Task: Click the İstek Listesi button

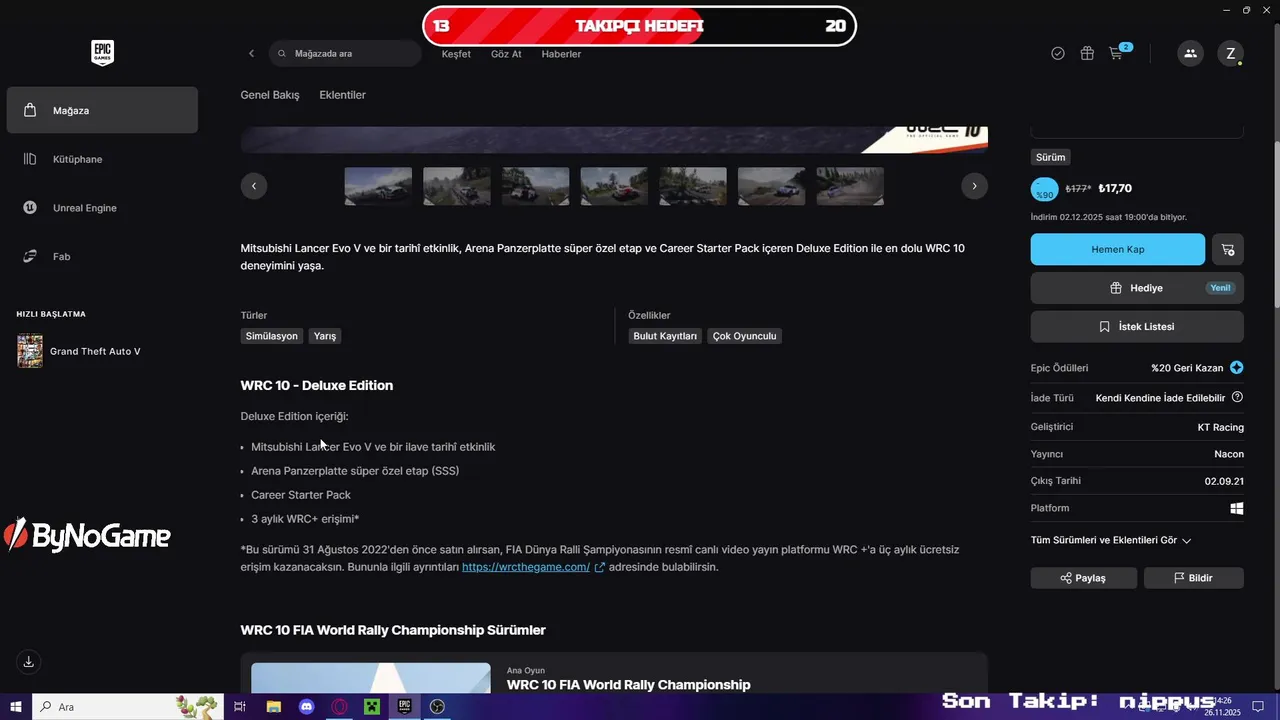Action: [1137, 327]
